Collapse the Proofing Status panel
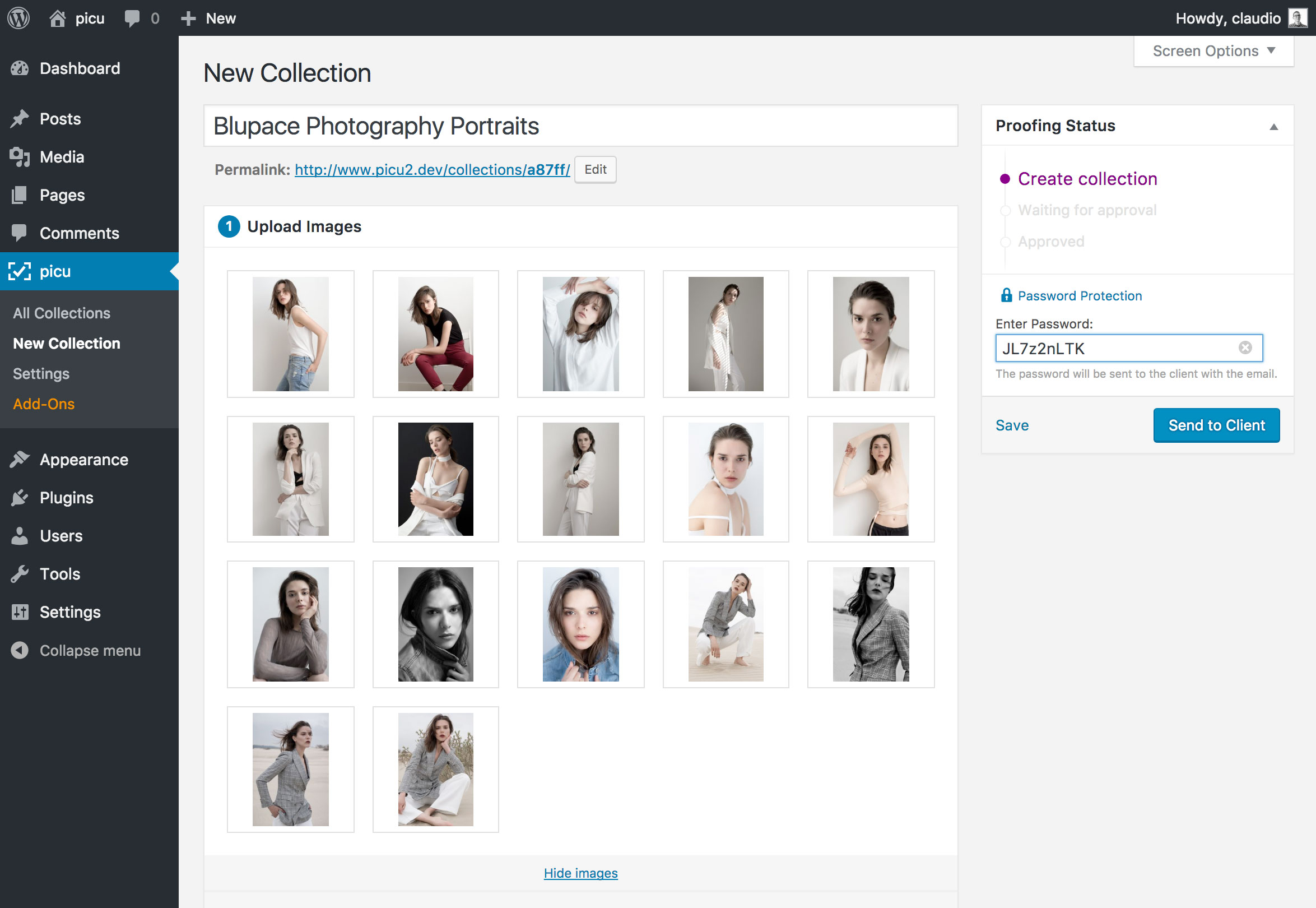The height and width of the screenshot is (908, 1316). pyautogui.click(x=1273, y=127)
